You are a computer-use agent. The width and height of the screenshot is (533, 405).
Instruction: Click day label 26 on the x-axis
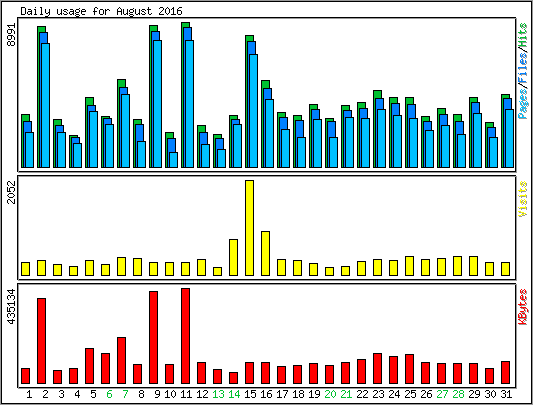tap(426, 394)
